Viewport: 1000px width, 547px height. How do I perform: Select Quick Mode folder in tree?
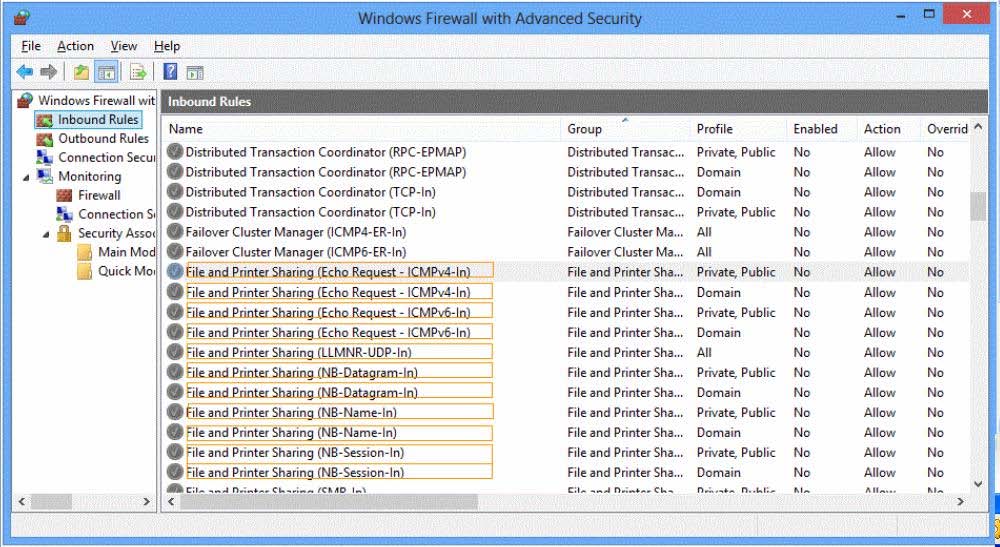[126, 271]
